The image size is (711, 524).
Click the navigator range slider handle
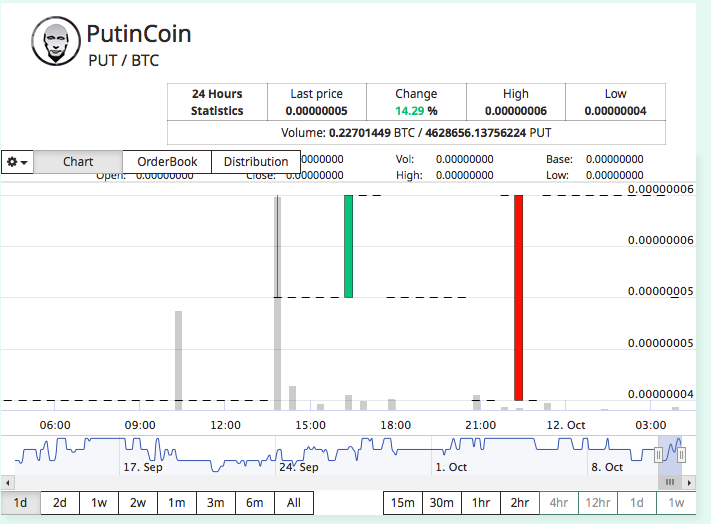tap(659, 455)
